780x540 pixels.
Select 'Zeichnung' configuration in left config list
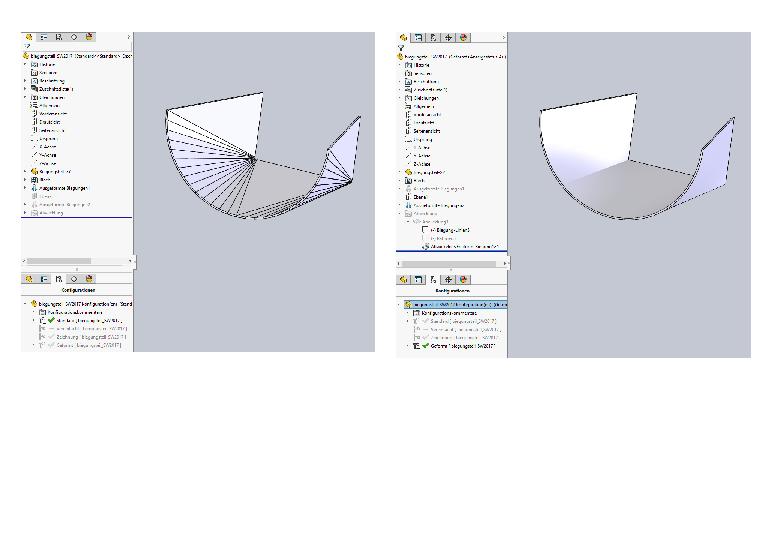click(x=83, y=337)
